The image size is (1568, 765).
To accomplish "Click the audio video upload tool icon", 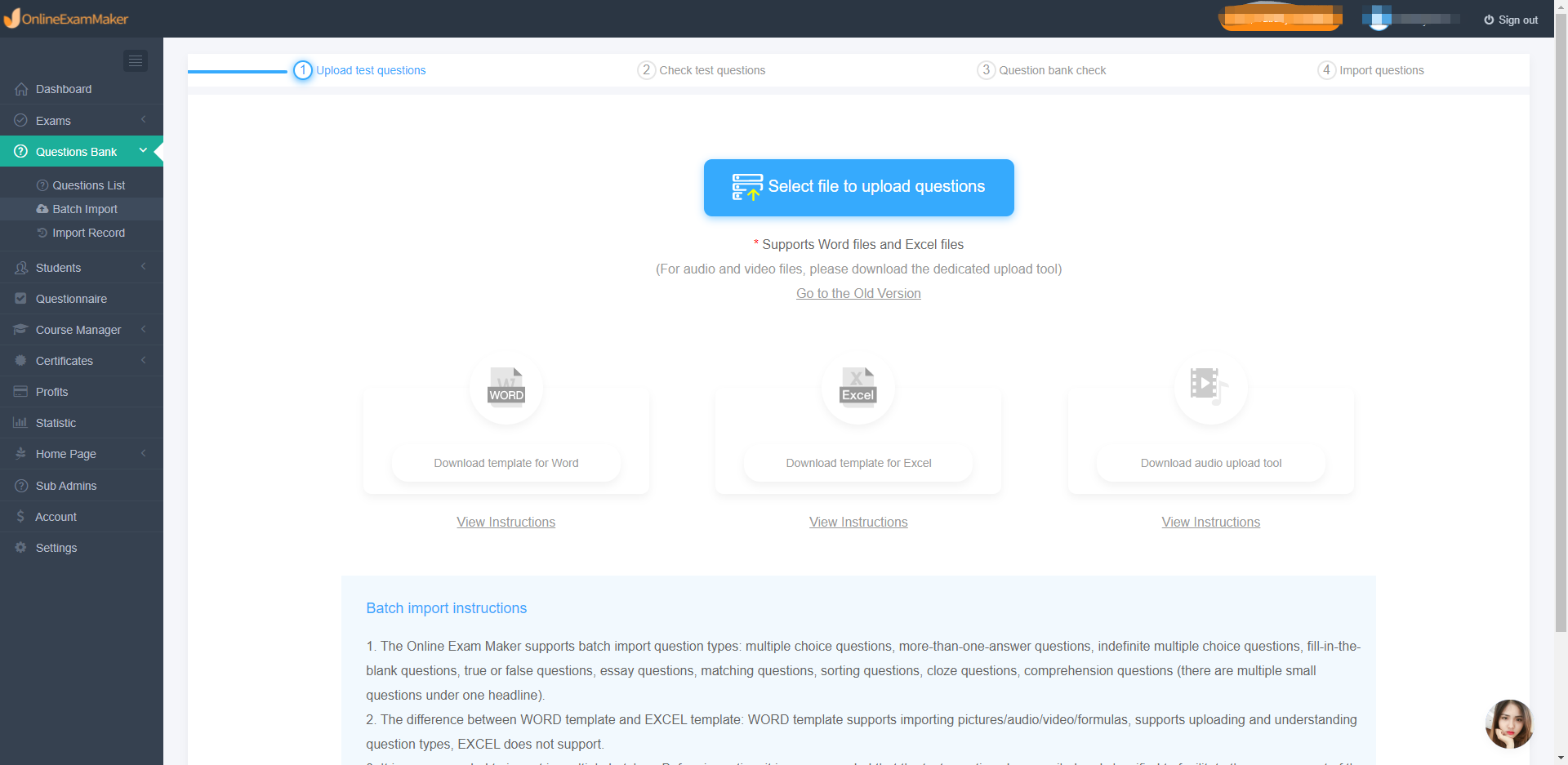I will click(1210, 387).
